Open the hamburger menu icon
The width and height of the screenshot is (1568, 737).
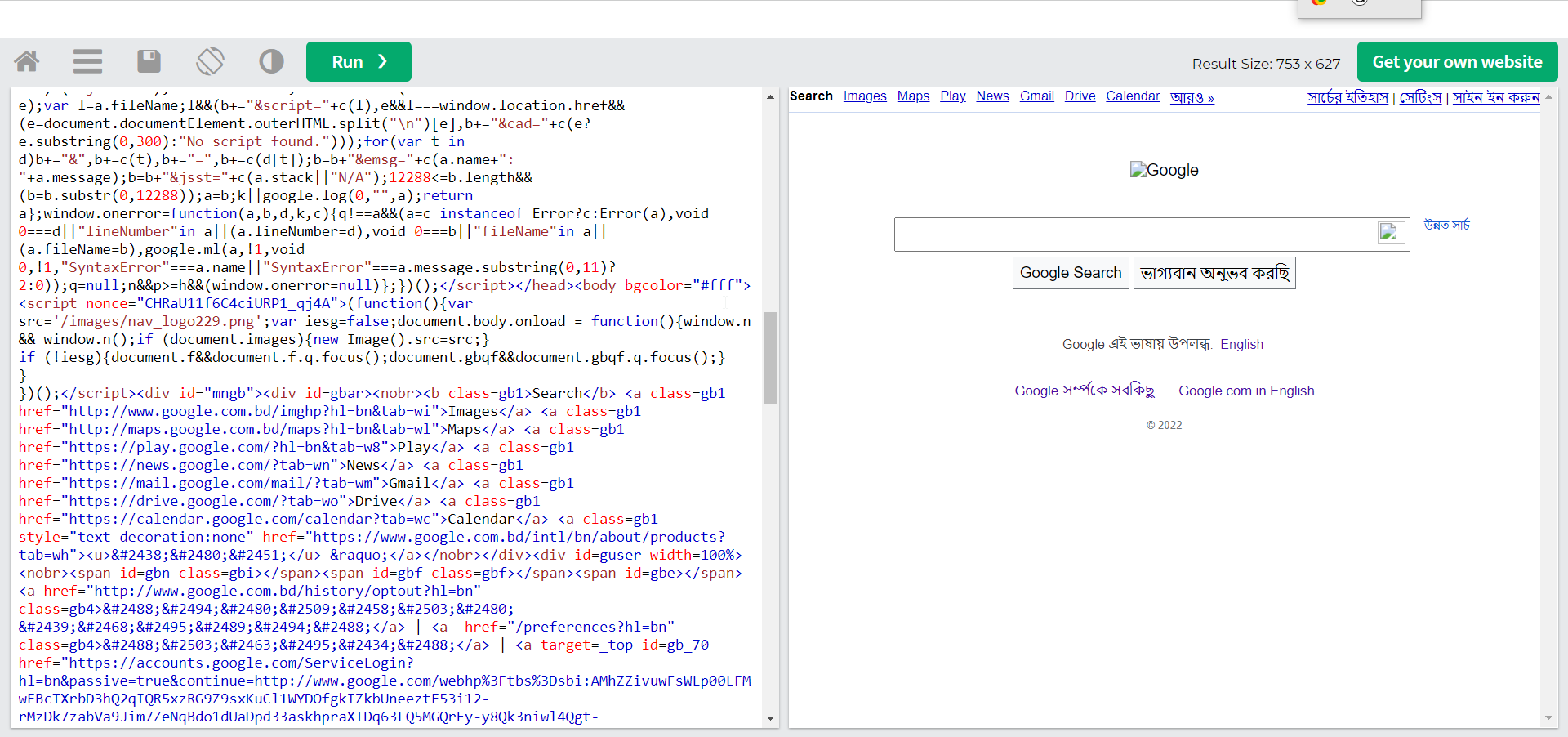[87, 61]
